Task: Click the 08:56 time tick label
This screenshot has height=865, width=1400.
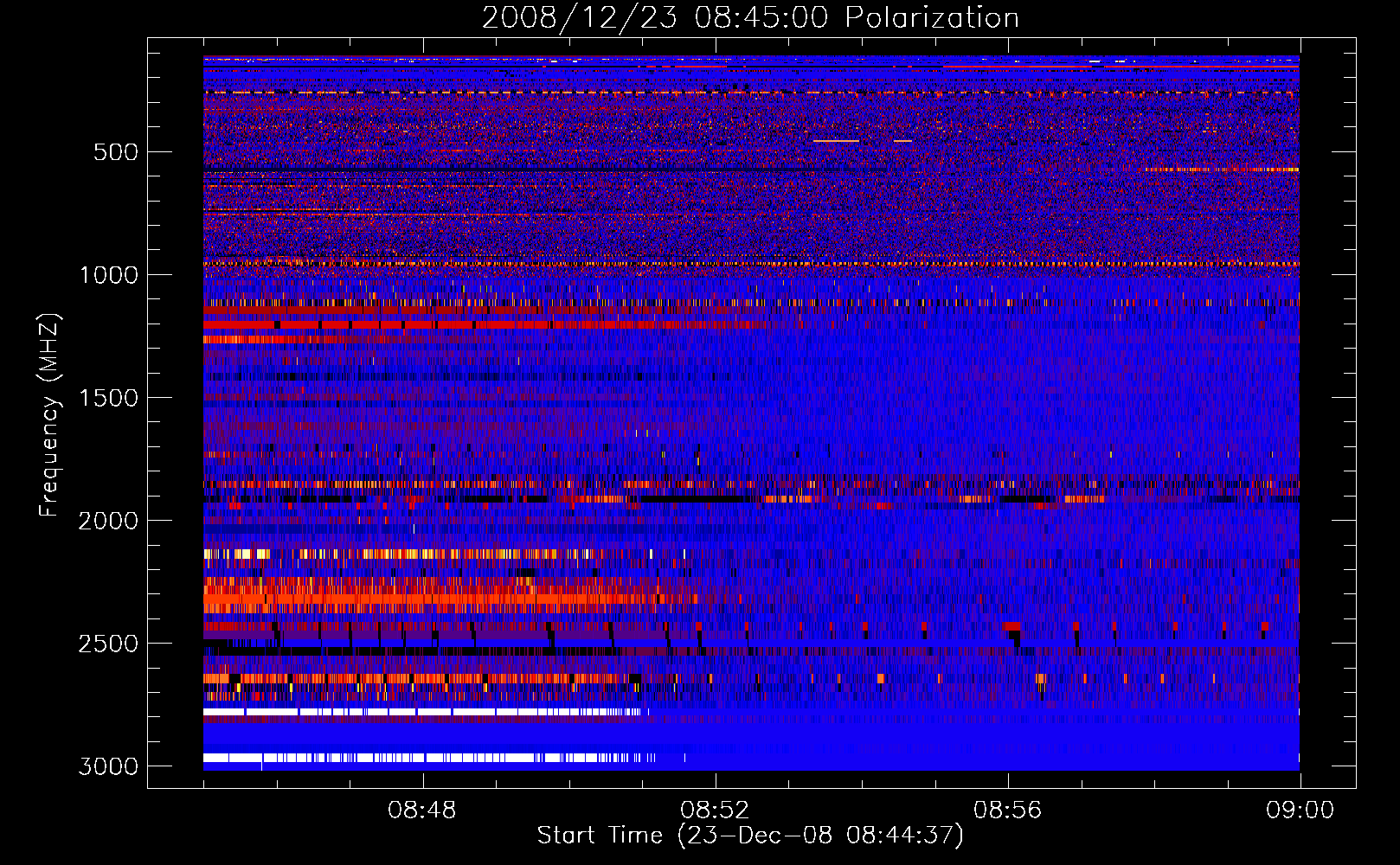Action: pos(1007,811)
